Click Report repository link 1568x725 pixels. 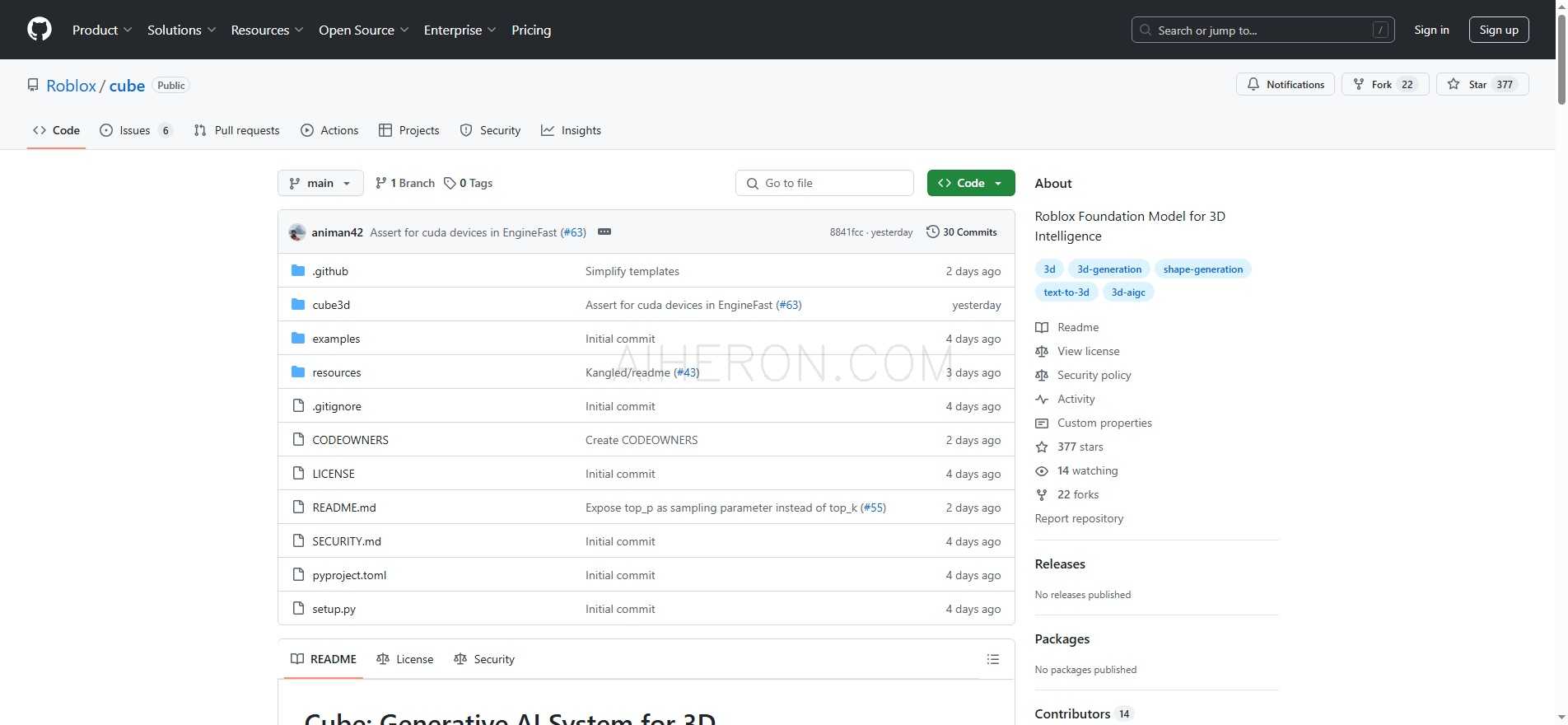coord(1079,518)
